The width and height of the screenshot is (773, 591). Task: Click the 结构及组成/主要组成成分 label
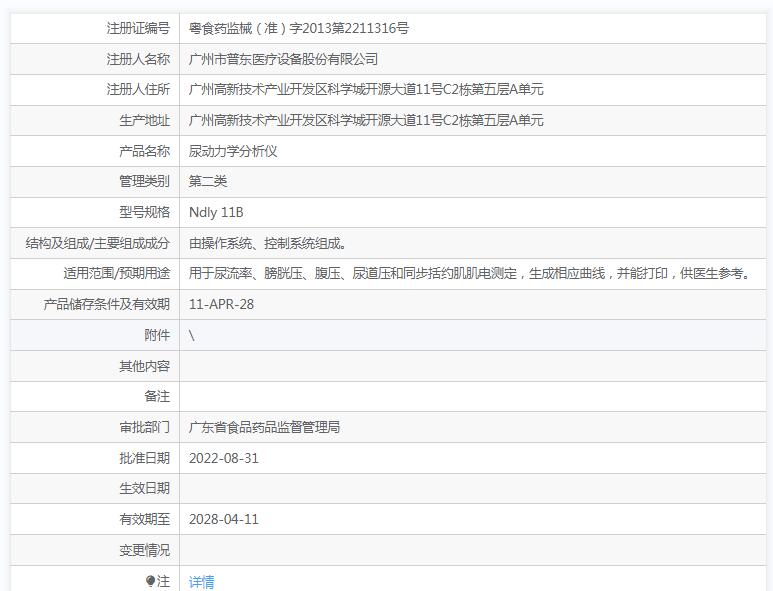coord(98,243)
